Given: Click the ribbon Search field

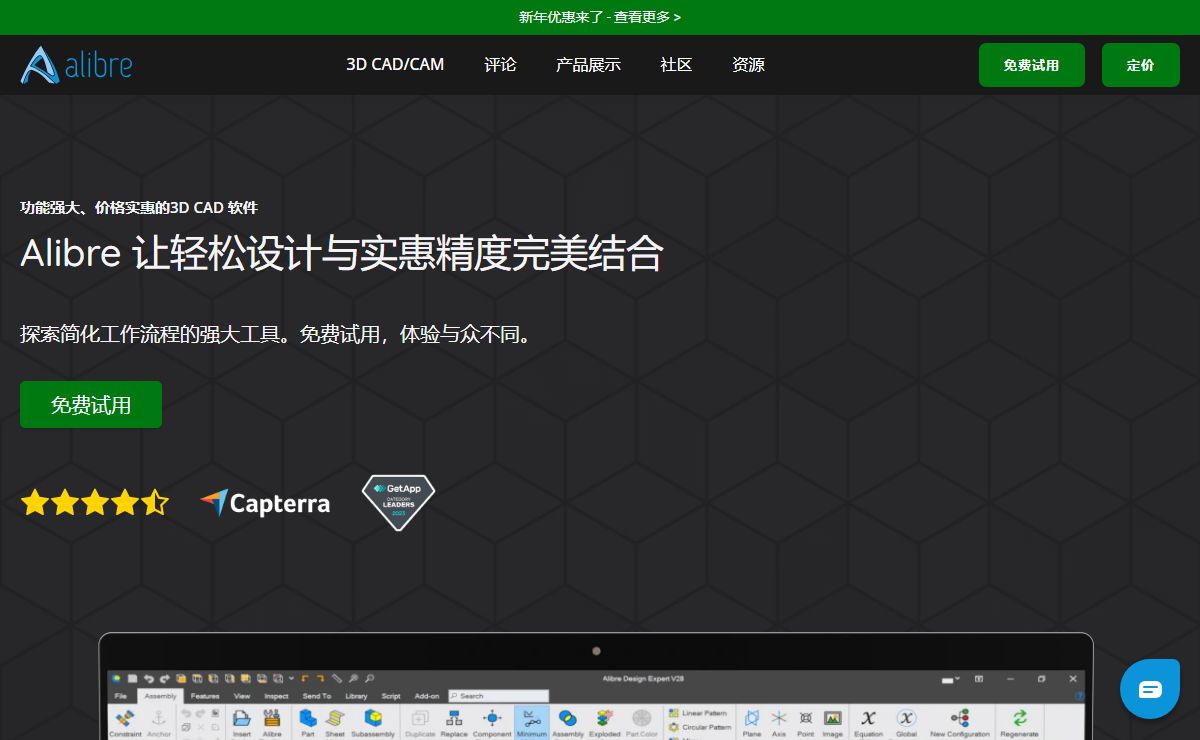Looking at the screenshot, I should [x=498, y=696].
